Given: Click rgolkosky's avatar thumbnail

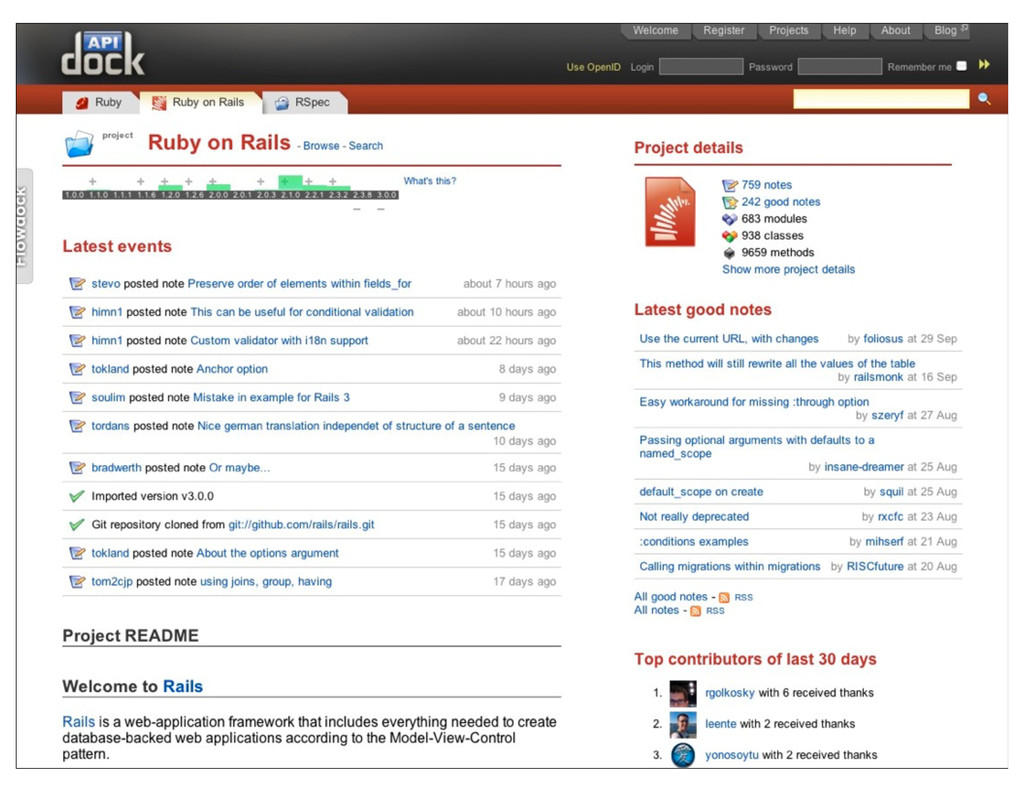Looking at the screenshot, I should pos(683,693).
